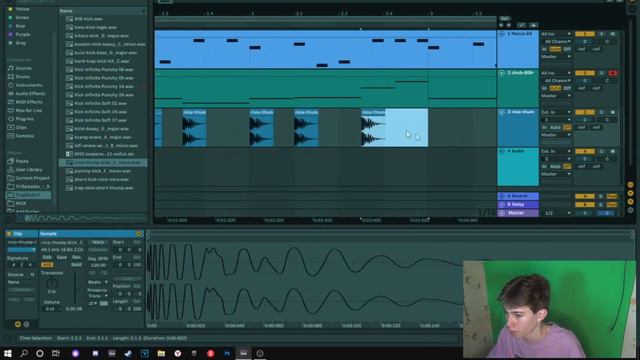Open Windows Start menu

pyautogui.click(x=7, y=353)
